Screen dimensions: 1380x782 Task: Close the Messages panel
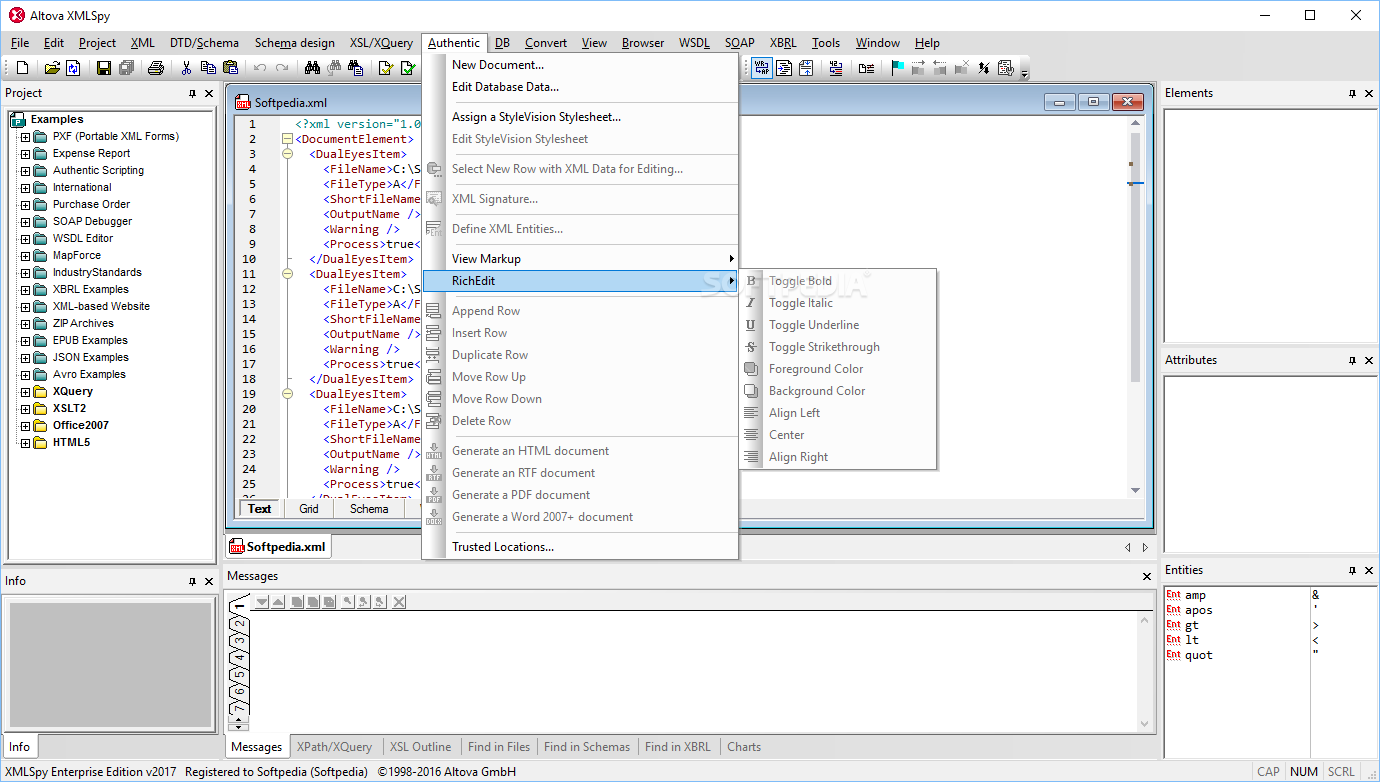click(x=1147, y=576)
